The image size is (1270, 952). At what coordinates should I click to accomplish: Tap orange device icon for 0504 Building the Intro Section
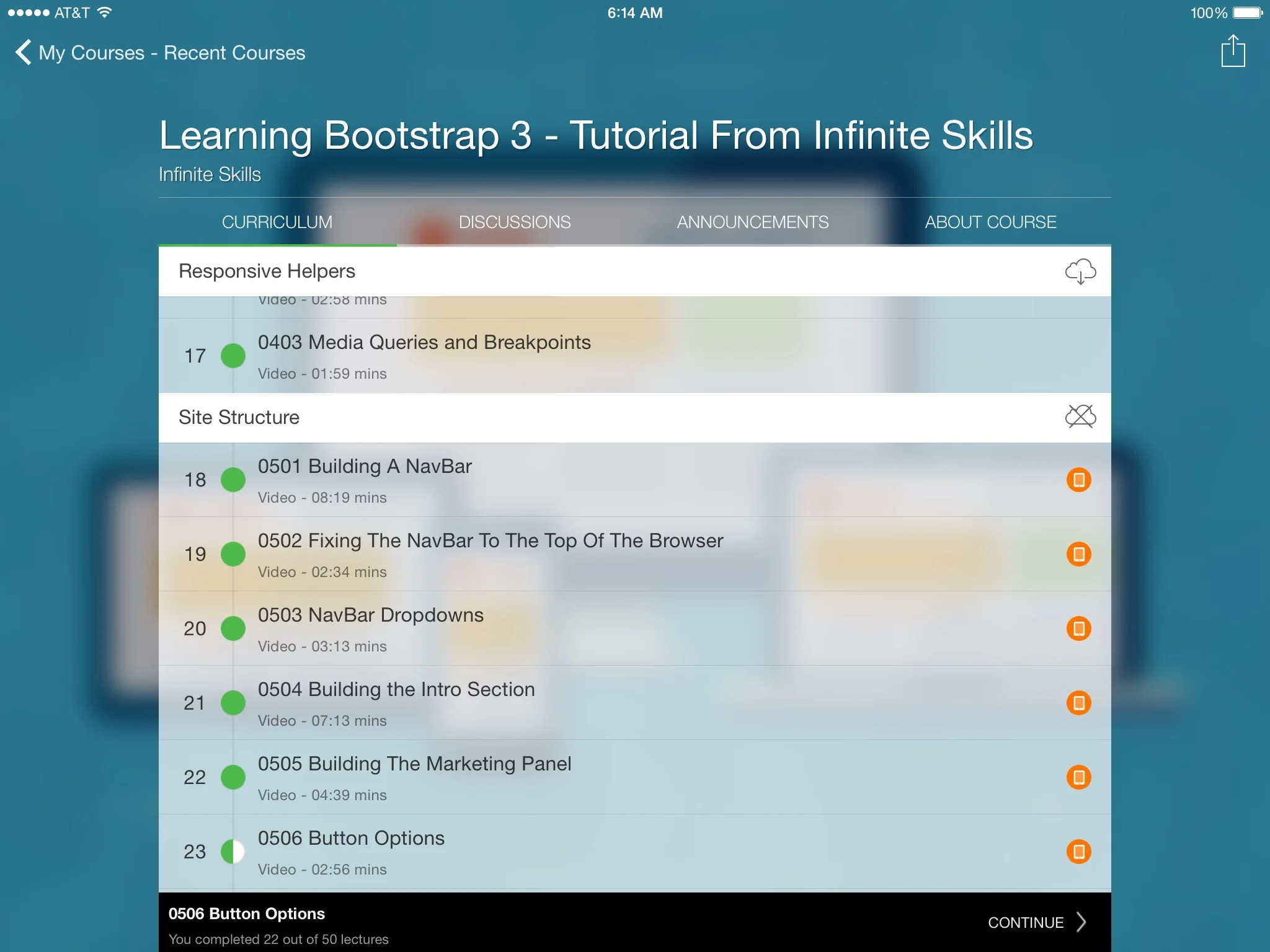[1079, 703]
